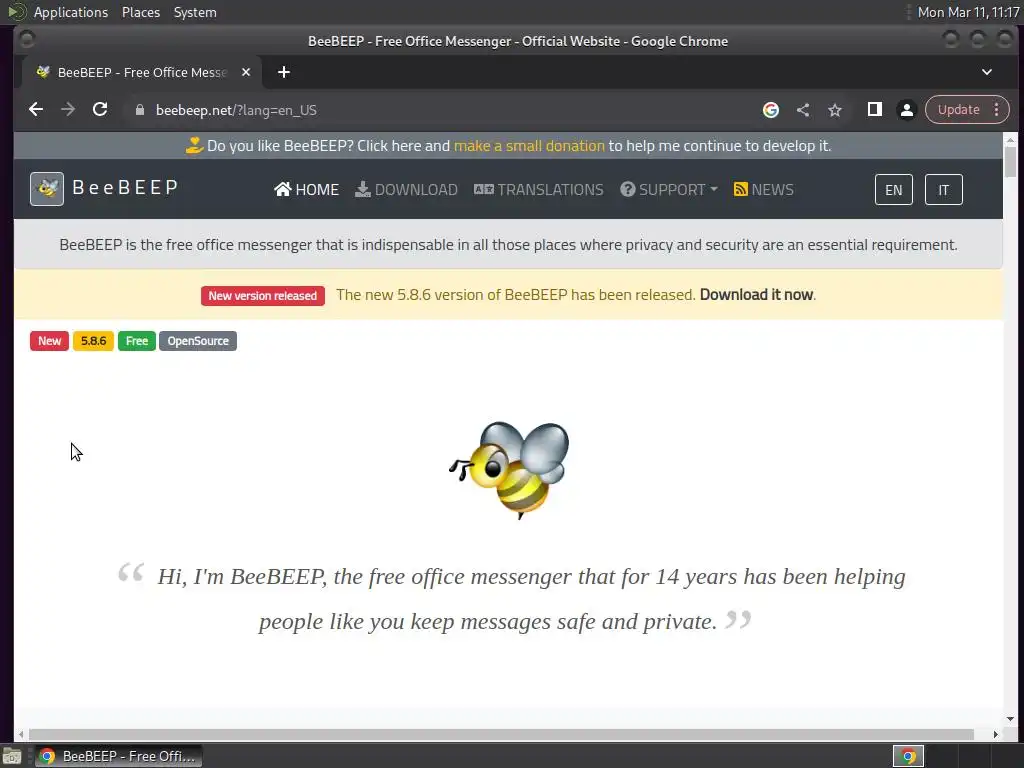The width and height of the screenshot is (1024, 768).
Task: Click the New version released badge
Action: [x=263, y=296]
